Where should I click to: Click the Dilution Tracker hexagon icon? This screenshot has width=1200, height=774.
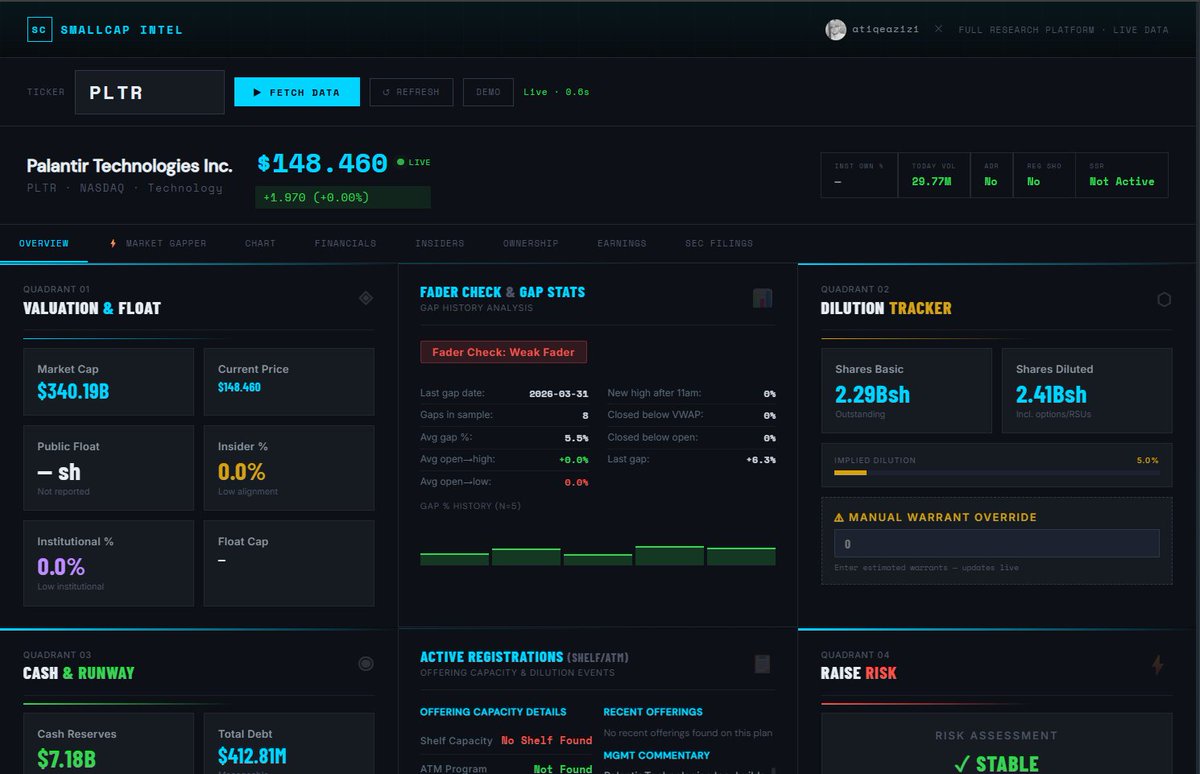coord(1164,299)
